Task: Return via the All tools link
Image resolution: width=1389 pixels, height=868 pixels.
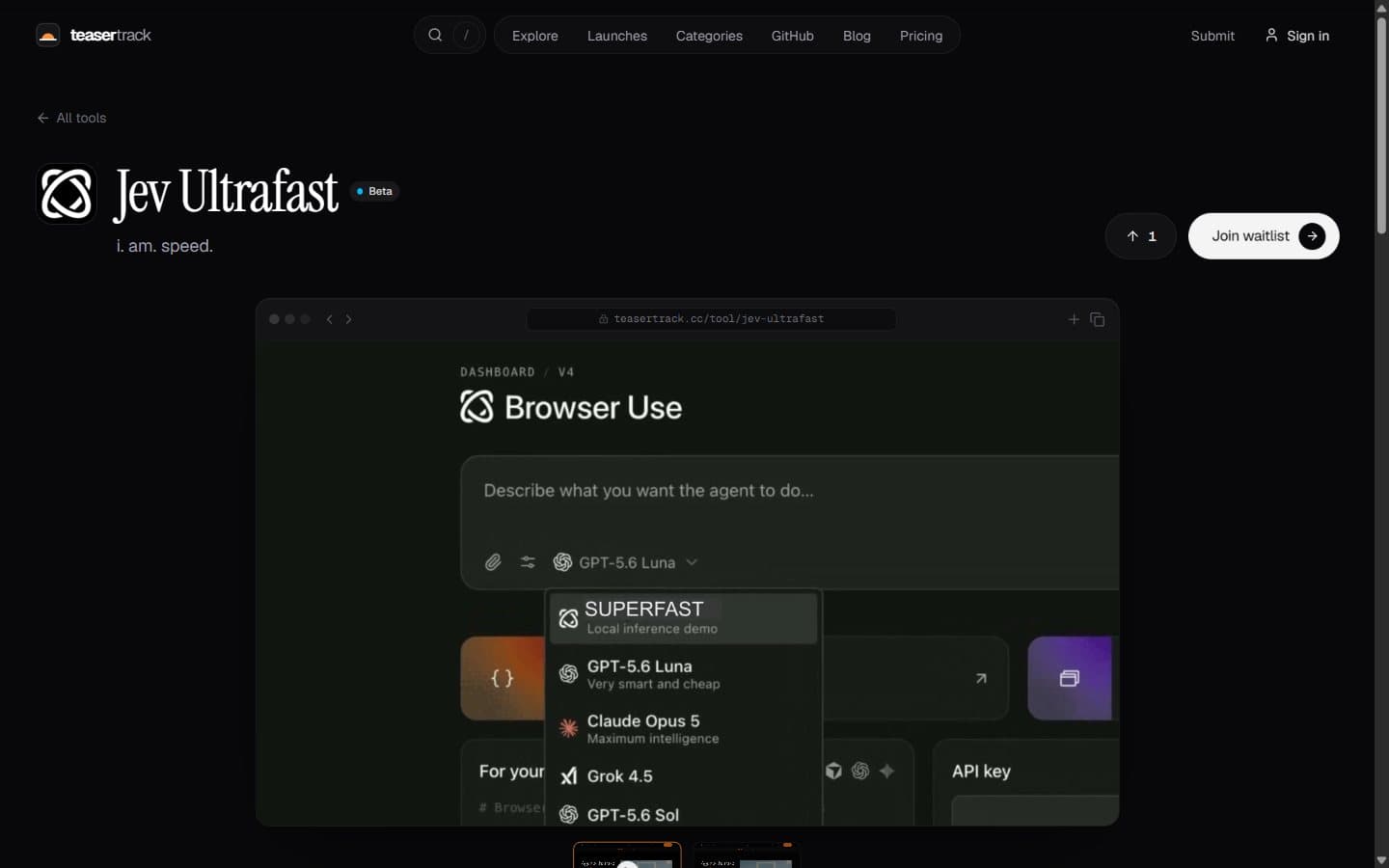Action: coord(71,118)
